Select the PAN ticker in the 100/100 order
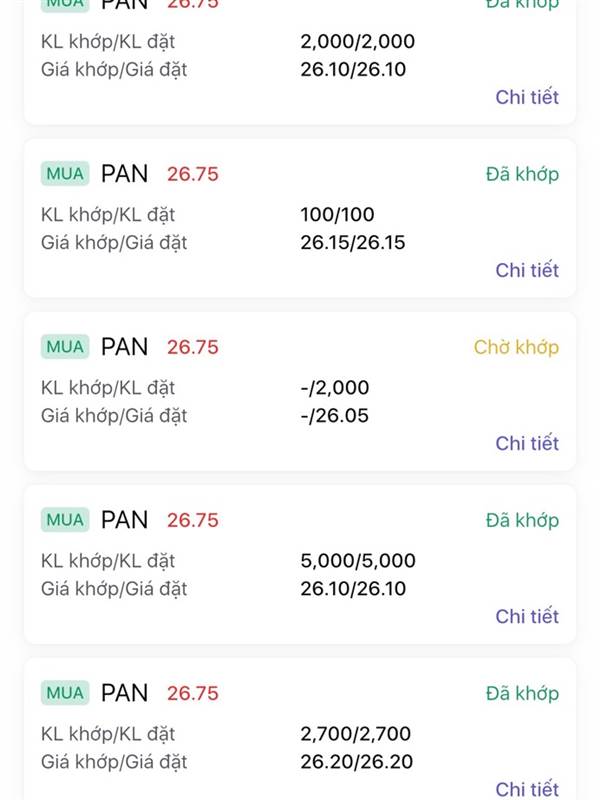 pyautogui.click(x=124, y=174)
